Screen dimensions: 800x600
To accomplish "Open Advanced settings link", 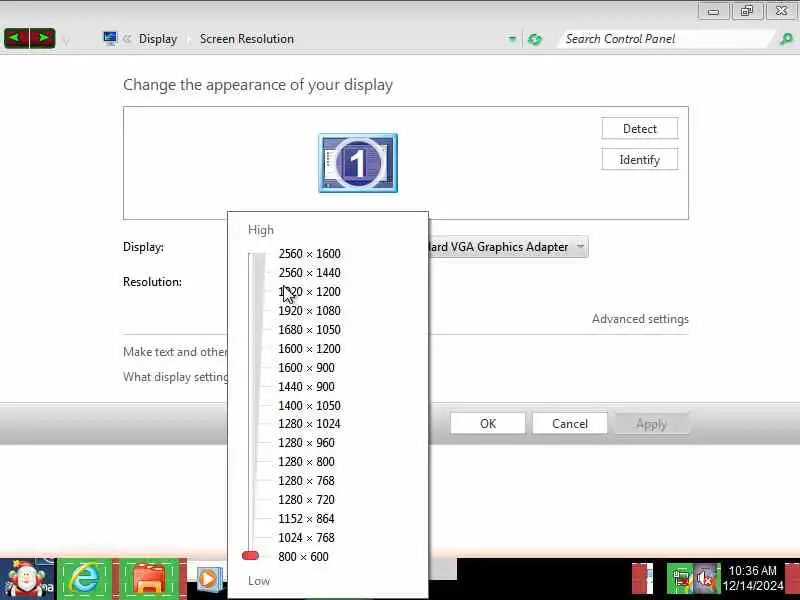I will pyautogui.click(x=640, y=319).
